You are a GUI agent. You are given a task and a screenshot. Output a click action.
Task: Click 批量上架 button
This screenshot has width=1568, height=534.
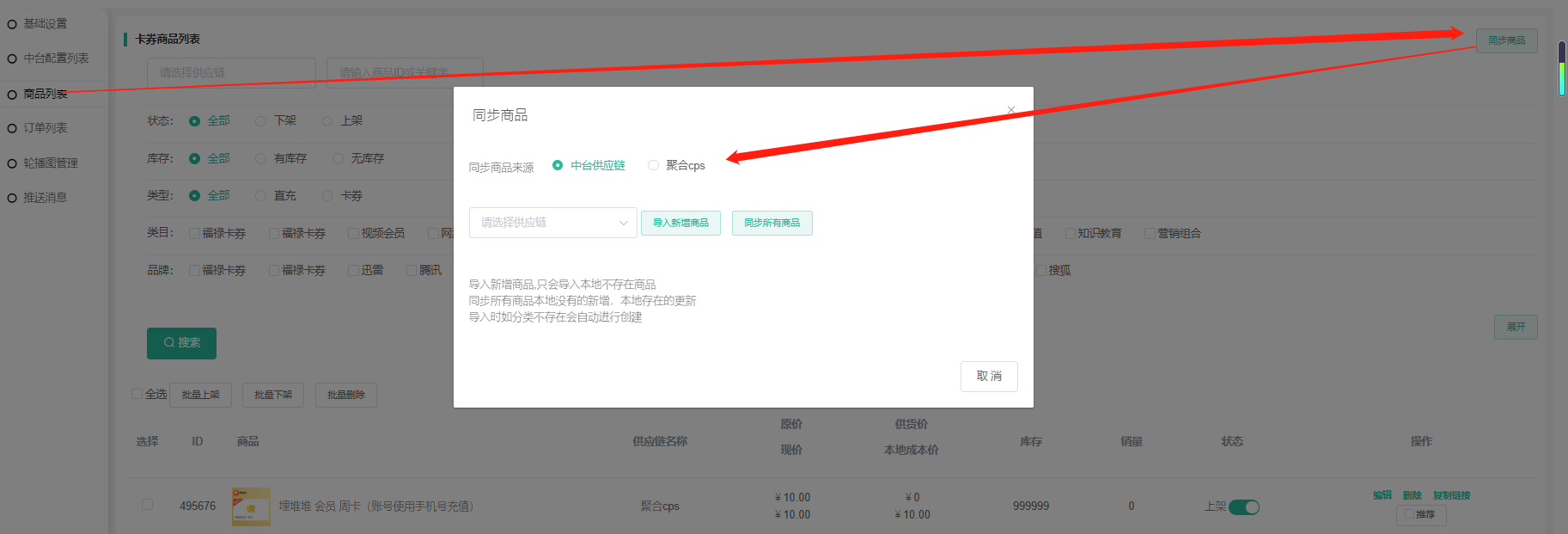point(200,395)
